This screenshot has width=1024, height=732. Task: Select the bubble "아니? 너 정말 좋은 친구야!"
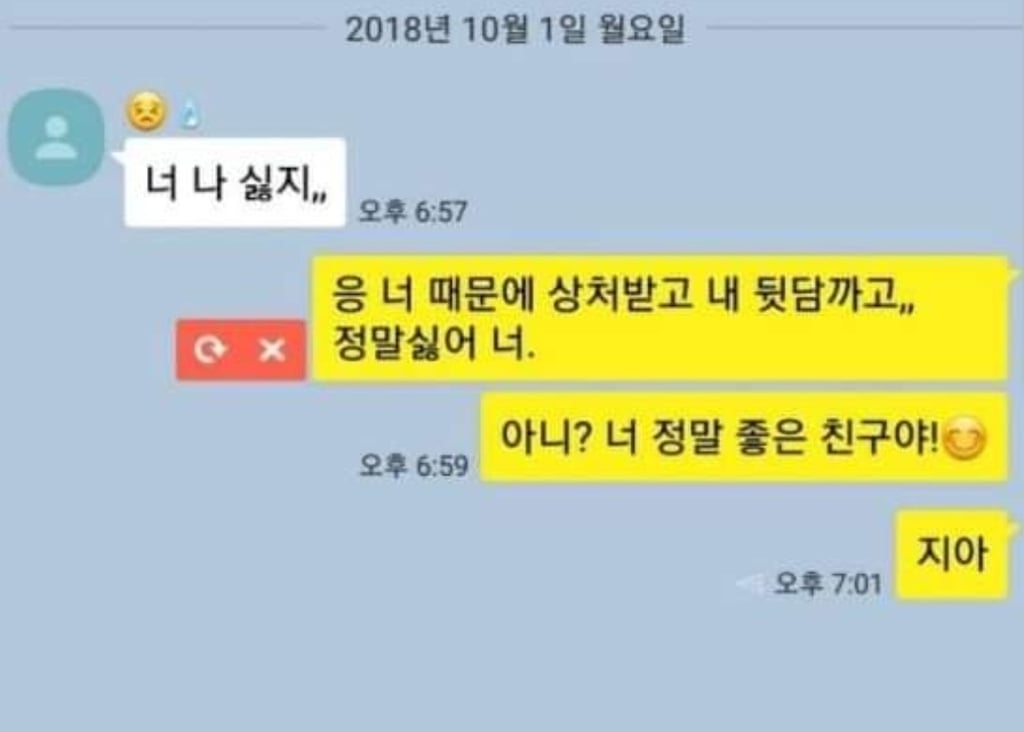click(744, 438)
